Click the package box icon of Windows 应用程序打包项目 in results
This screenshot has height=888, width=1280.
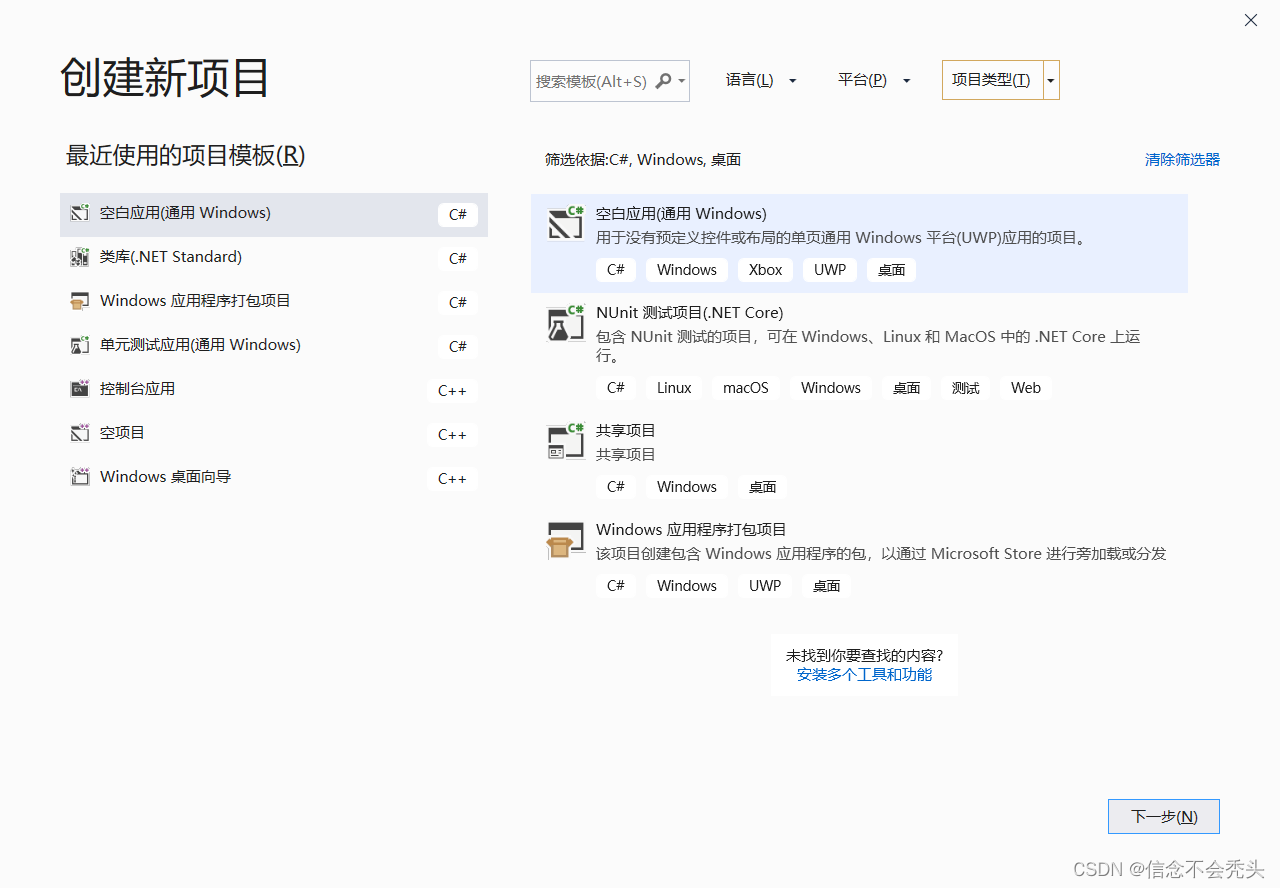pyautogui.click(x=566, y=540)
